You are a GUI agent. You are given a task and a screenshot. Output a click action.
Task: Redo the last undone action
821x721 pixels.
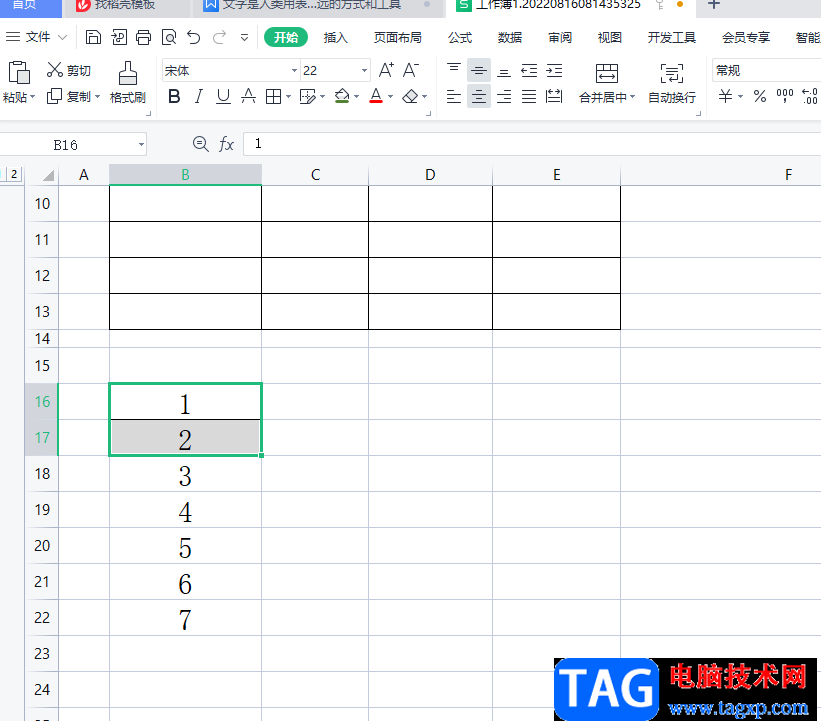pos(219,37)
